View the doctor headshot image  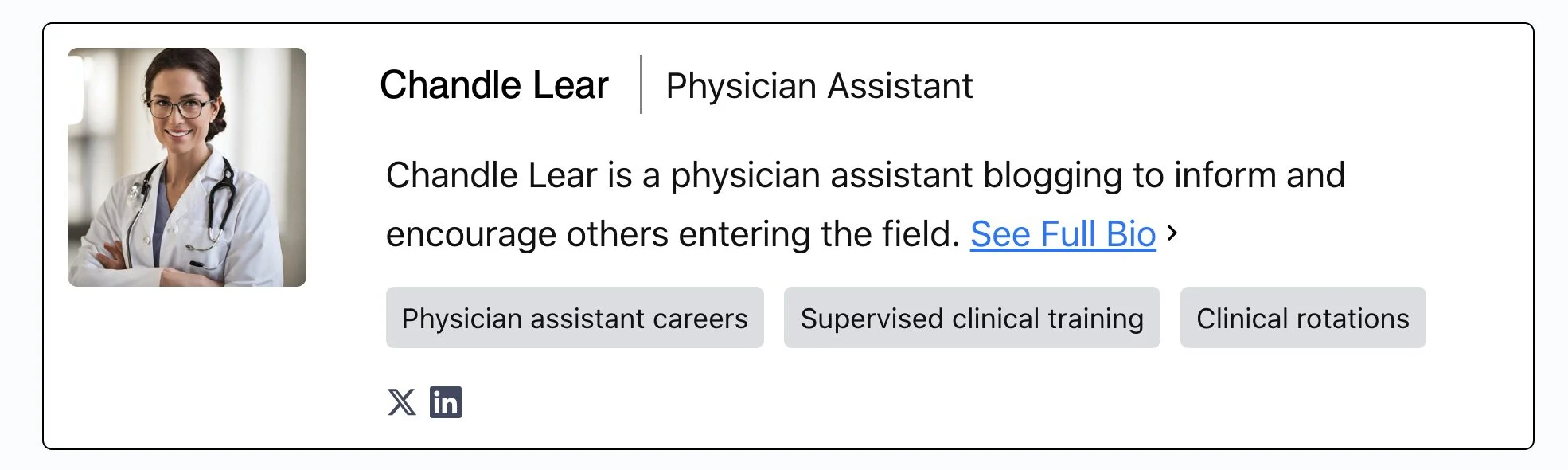click(187, 167)
